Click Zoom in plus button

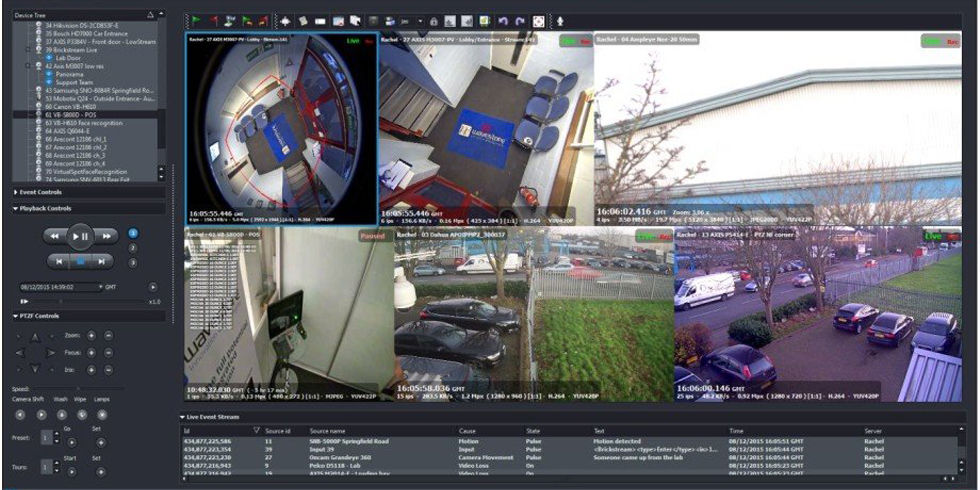(x=91, y=336)
